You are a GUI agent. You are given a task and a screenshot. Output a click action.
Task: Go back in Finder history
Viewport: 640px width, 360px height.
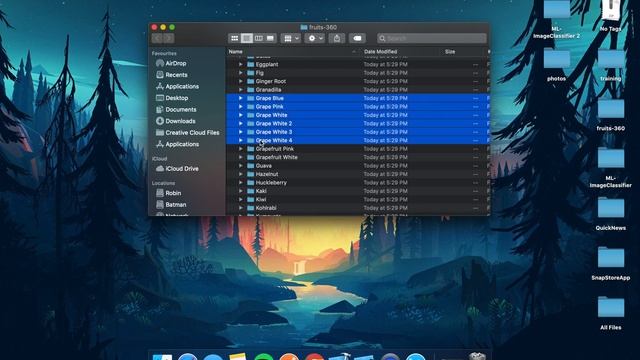pyautogui.click(x=157, y=38)
